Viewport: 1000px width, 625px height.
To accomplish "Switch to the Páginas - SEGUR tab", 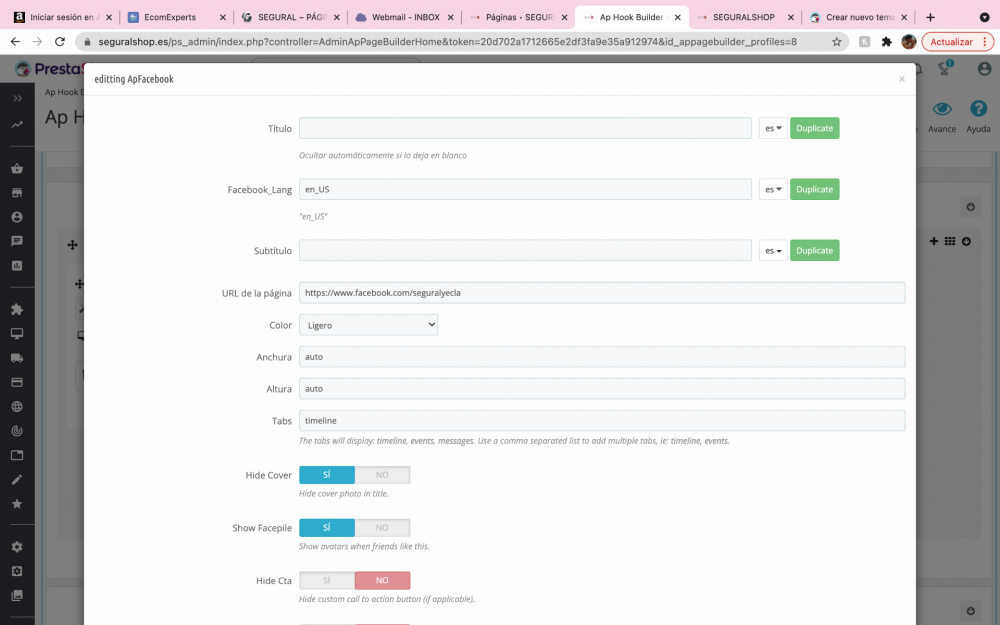I will [519, 17].
